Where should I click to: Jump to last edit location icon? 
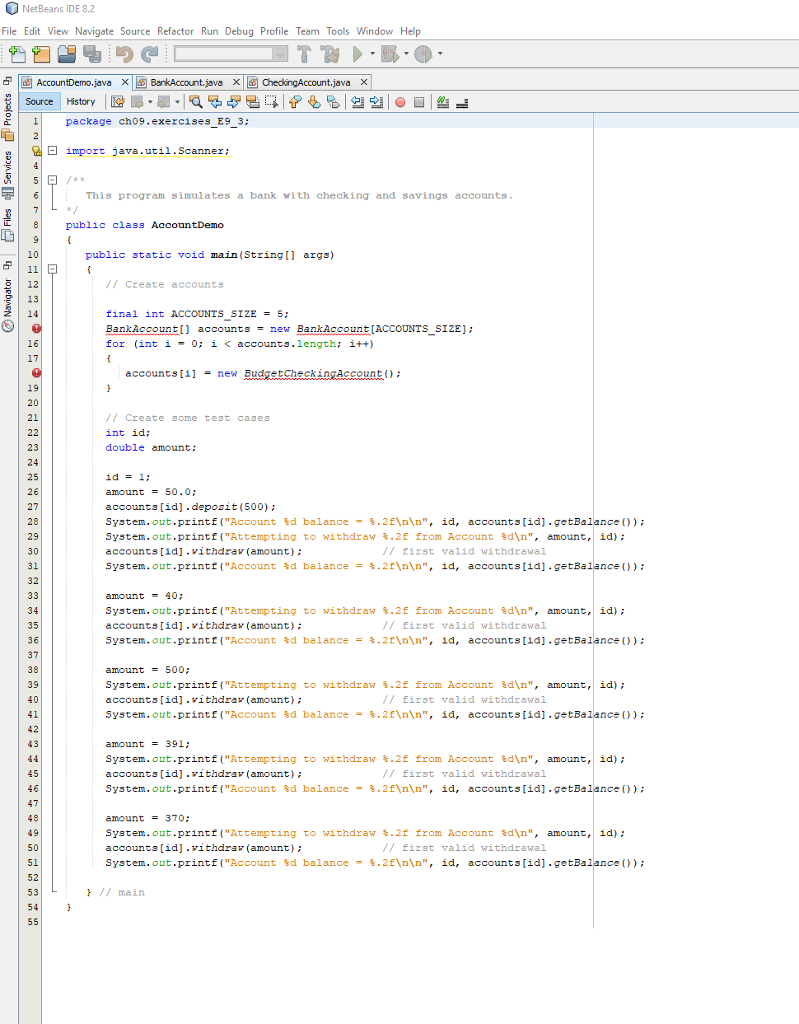[118, 102]
